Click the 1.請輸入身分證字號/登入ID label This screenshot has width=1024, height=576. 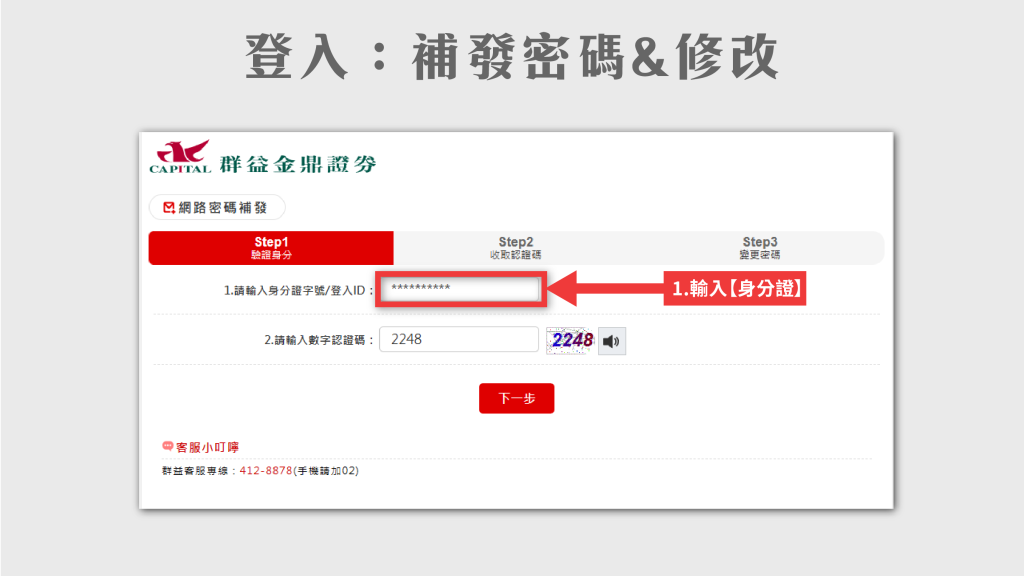click(x=298, y=291)
